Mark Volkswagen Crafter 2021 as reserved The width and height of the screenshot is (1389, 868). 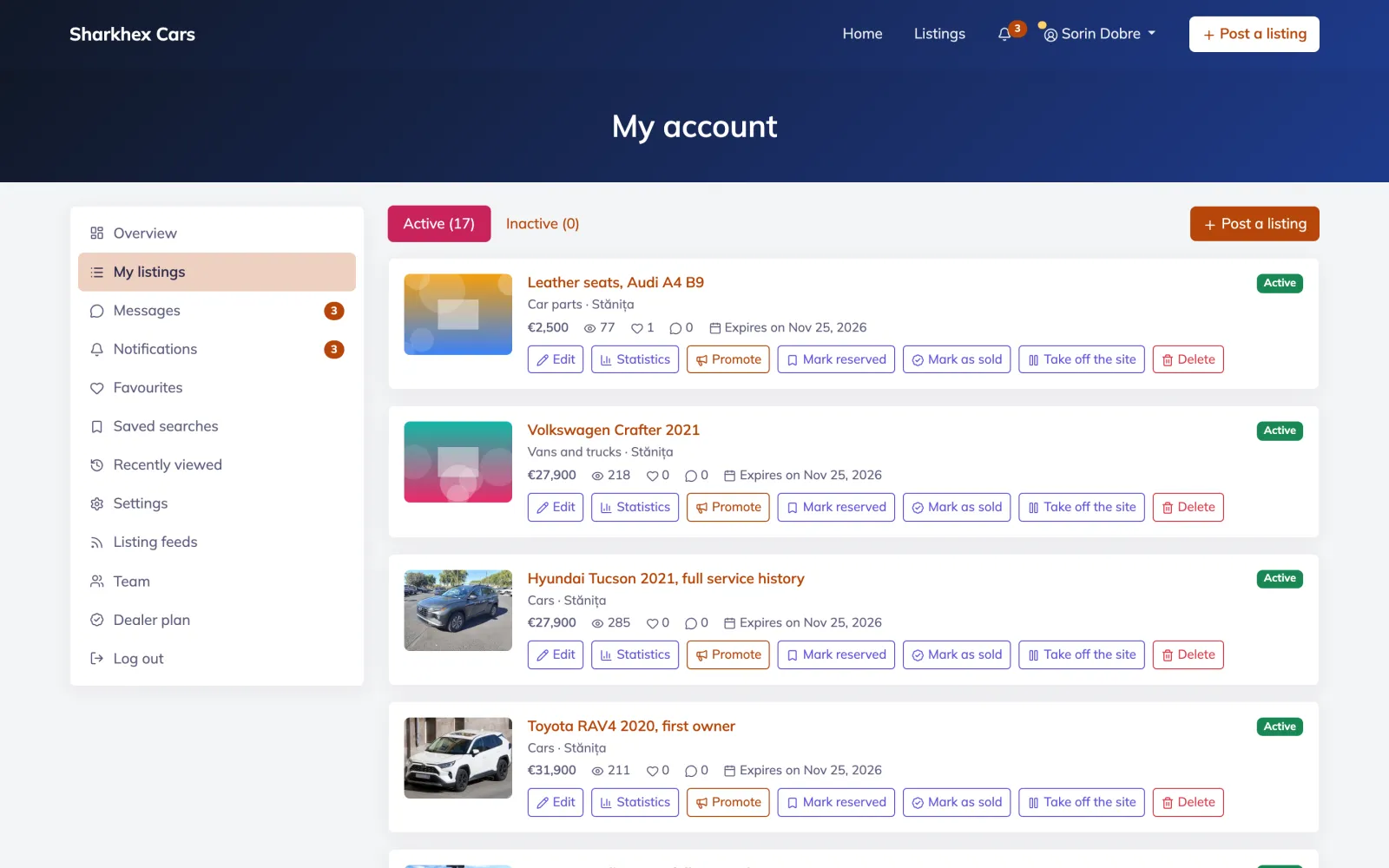tap(836, 507)
